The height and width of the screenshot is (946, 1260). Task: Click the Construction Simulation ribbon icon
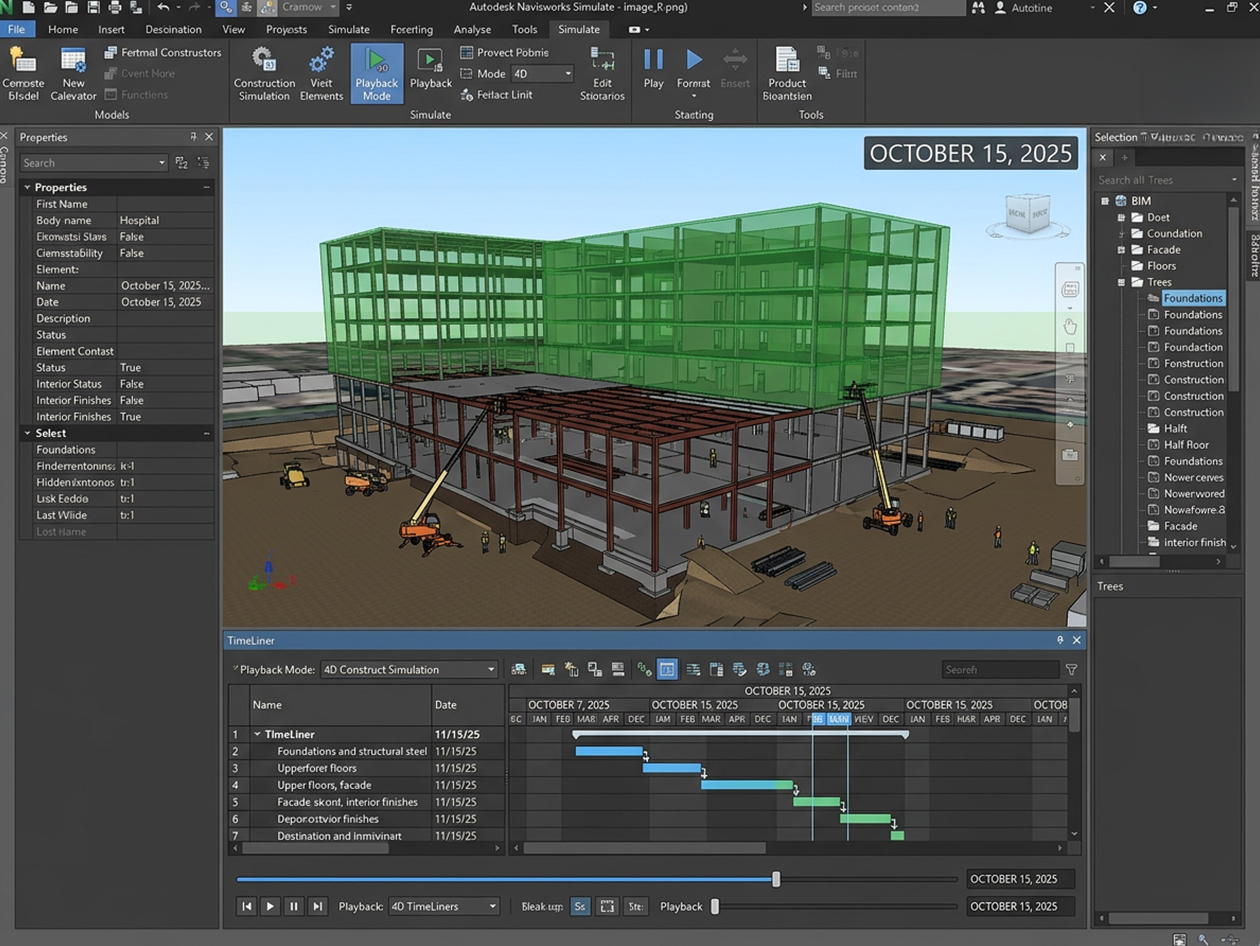(264, 73)
